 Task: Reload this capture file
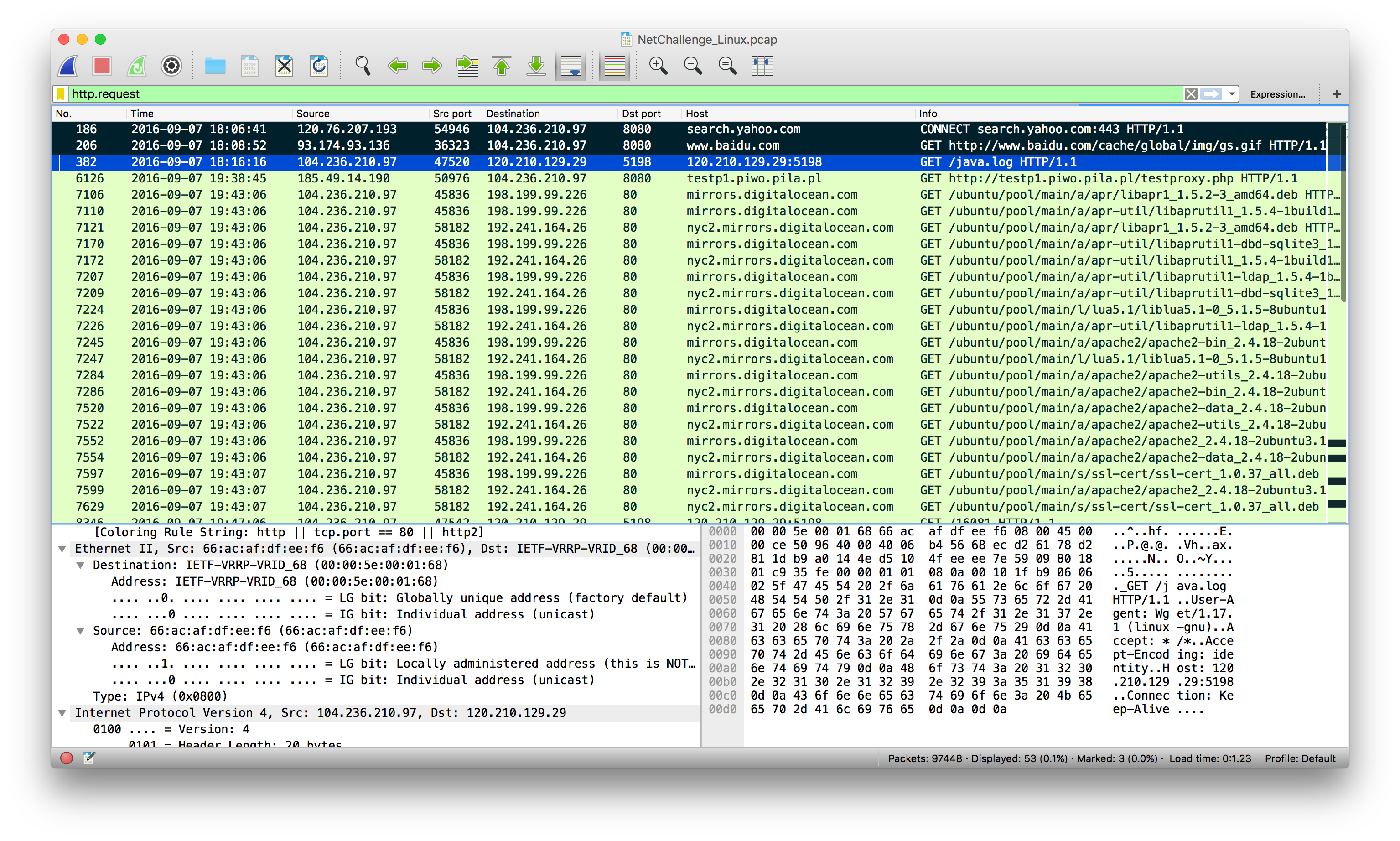(319, 66)
